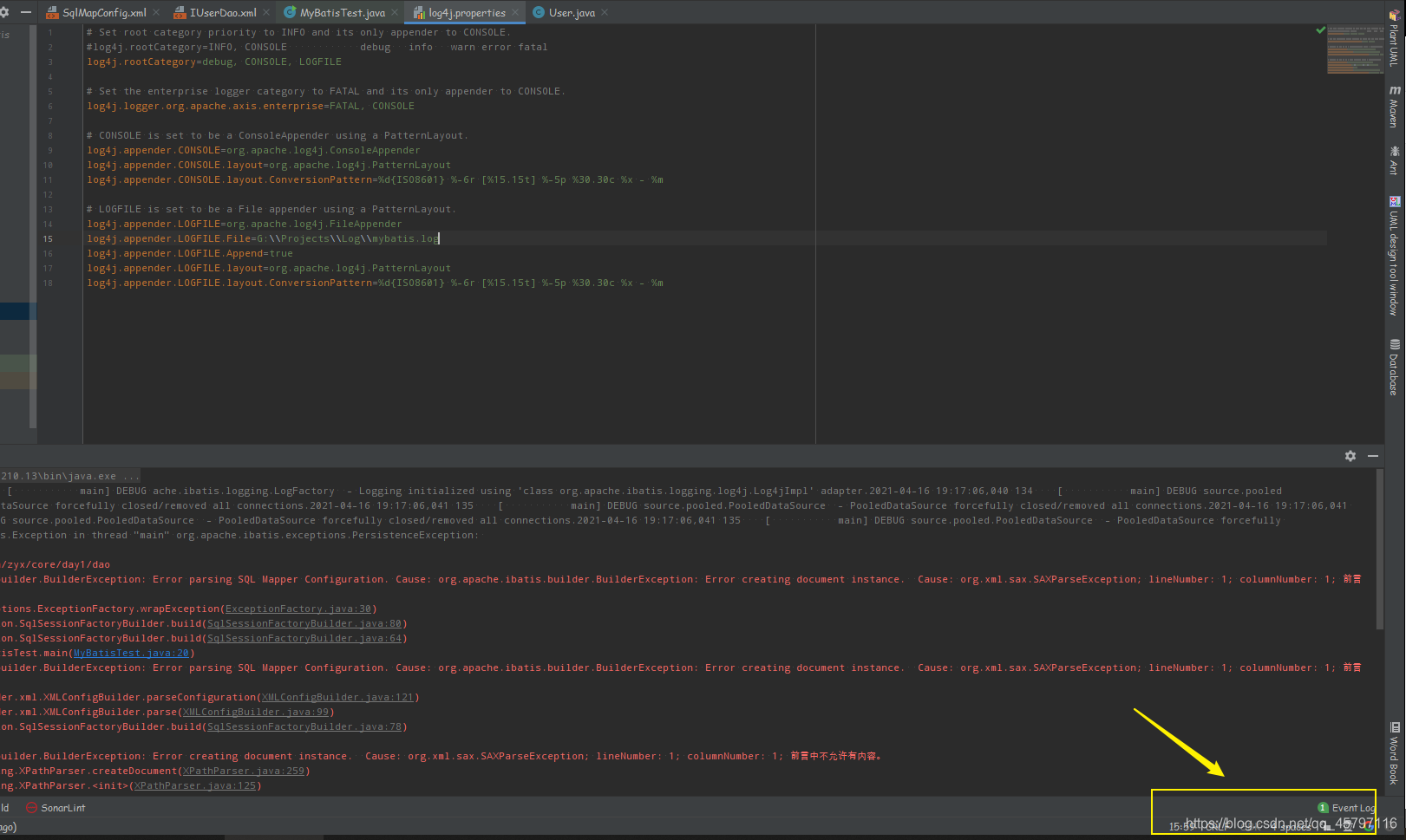The height and width of the screenshot is (840, 1406).
Task: Click the code minimap preview thumbnail
Action: 1356,50
